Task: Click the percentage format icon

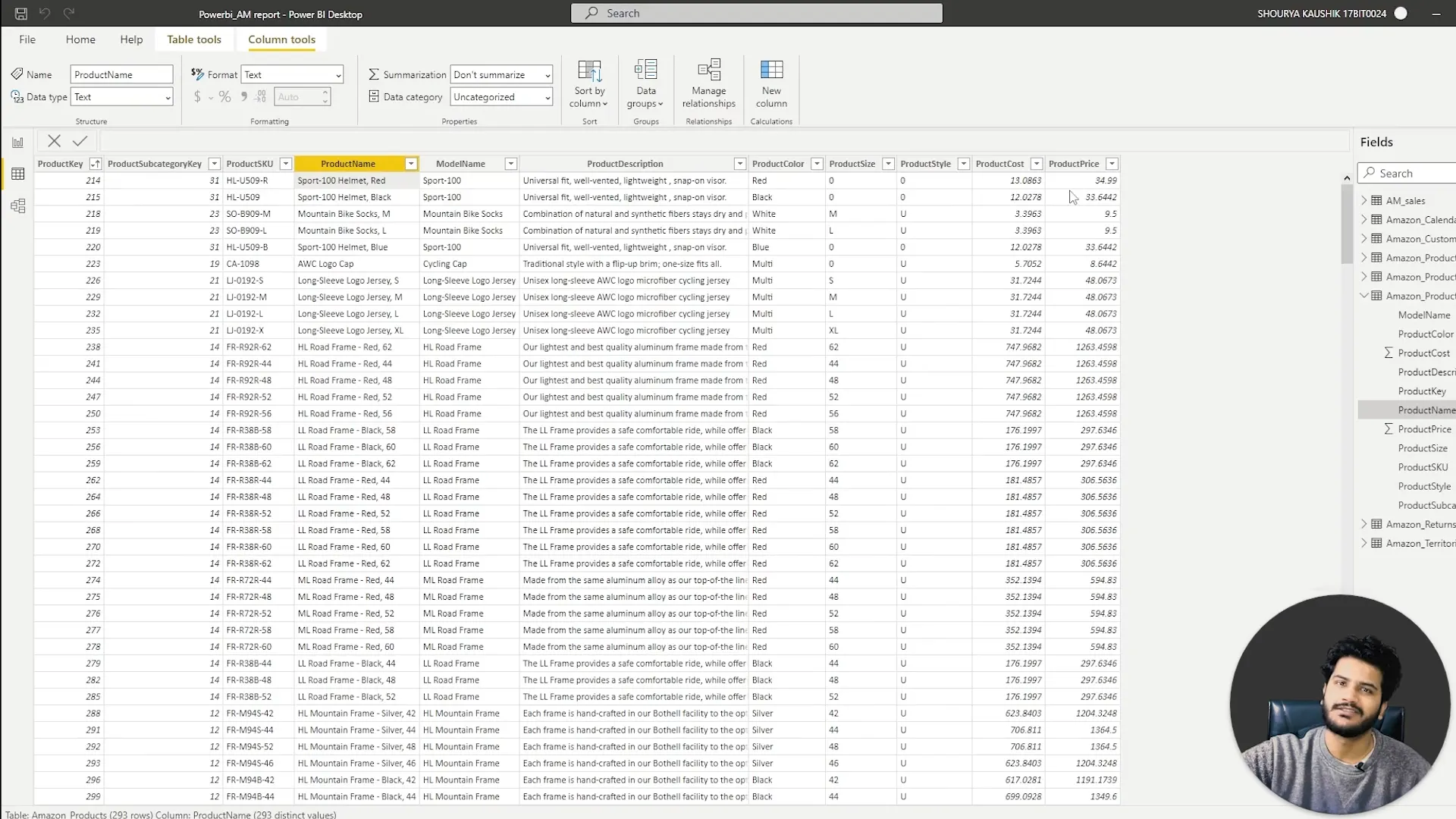Action: 224,97
